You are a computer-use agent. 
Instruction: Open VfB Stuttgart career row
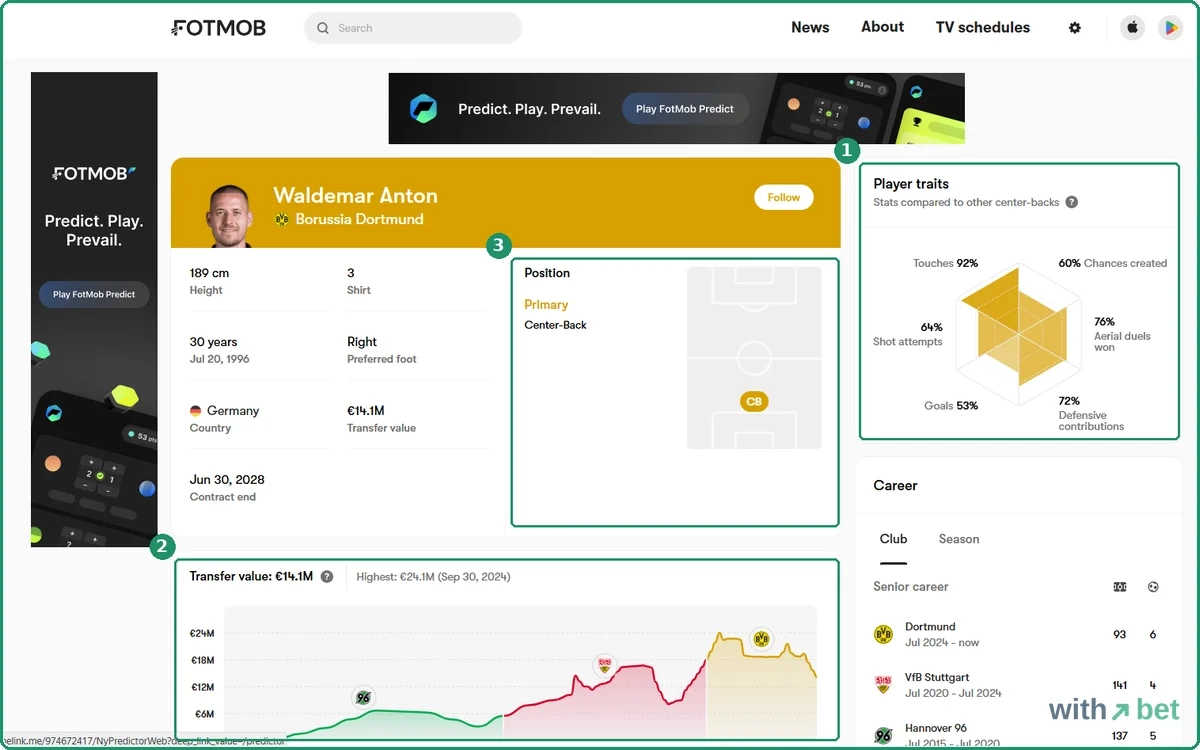pyautogui.click(x=1016, y=685)
